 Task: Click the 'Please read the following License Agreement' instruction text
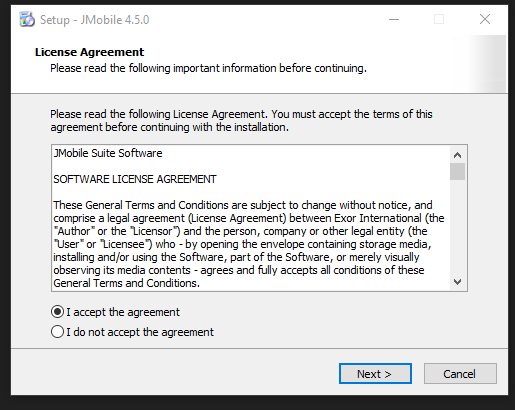click(241, 121)
